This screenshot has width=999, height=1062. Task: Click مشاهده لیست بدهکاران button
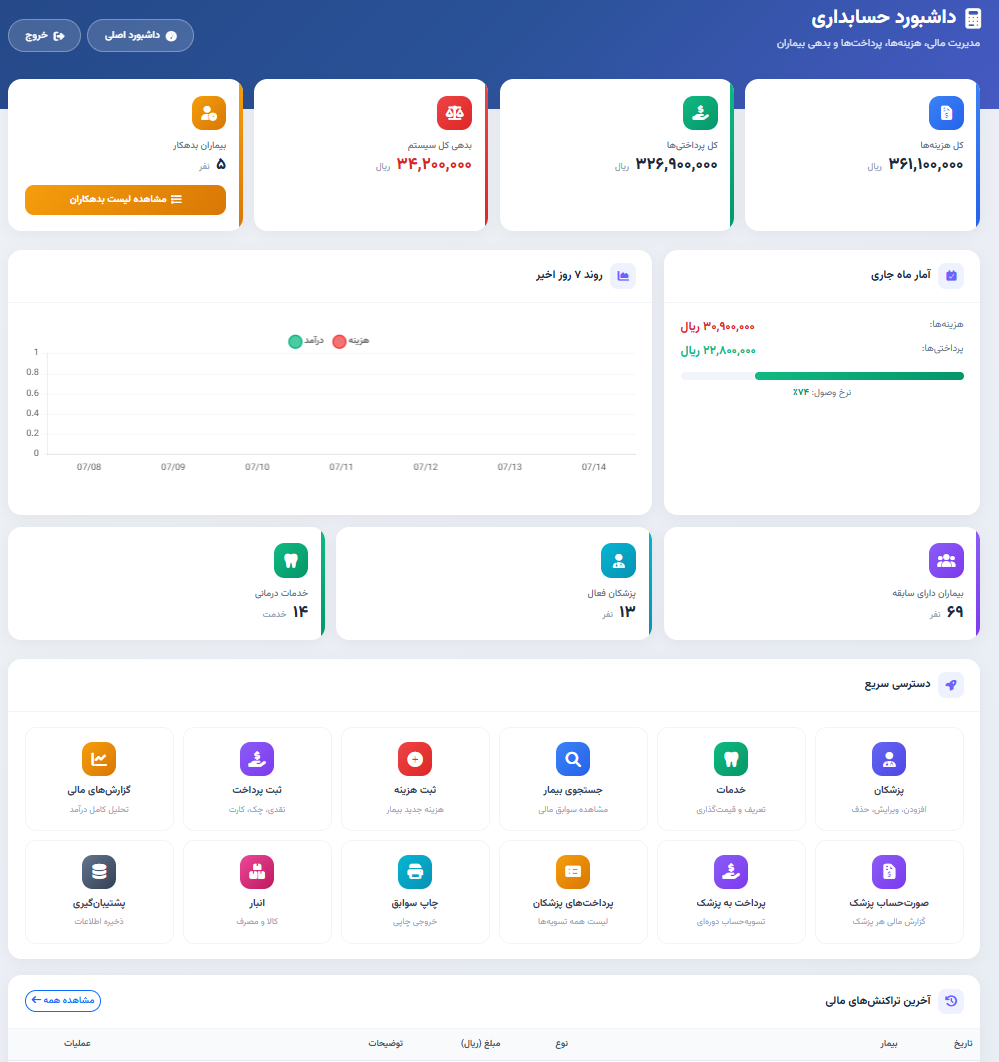(x=125, y=200)
